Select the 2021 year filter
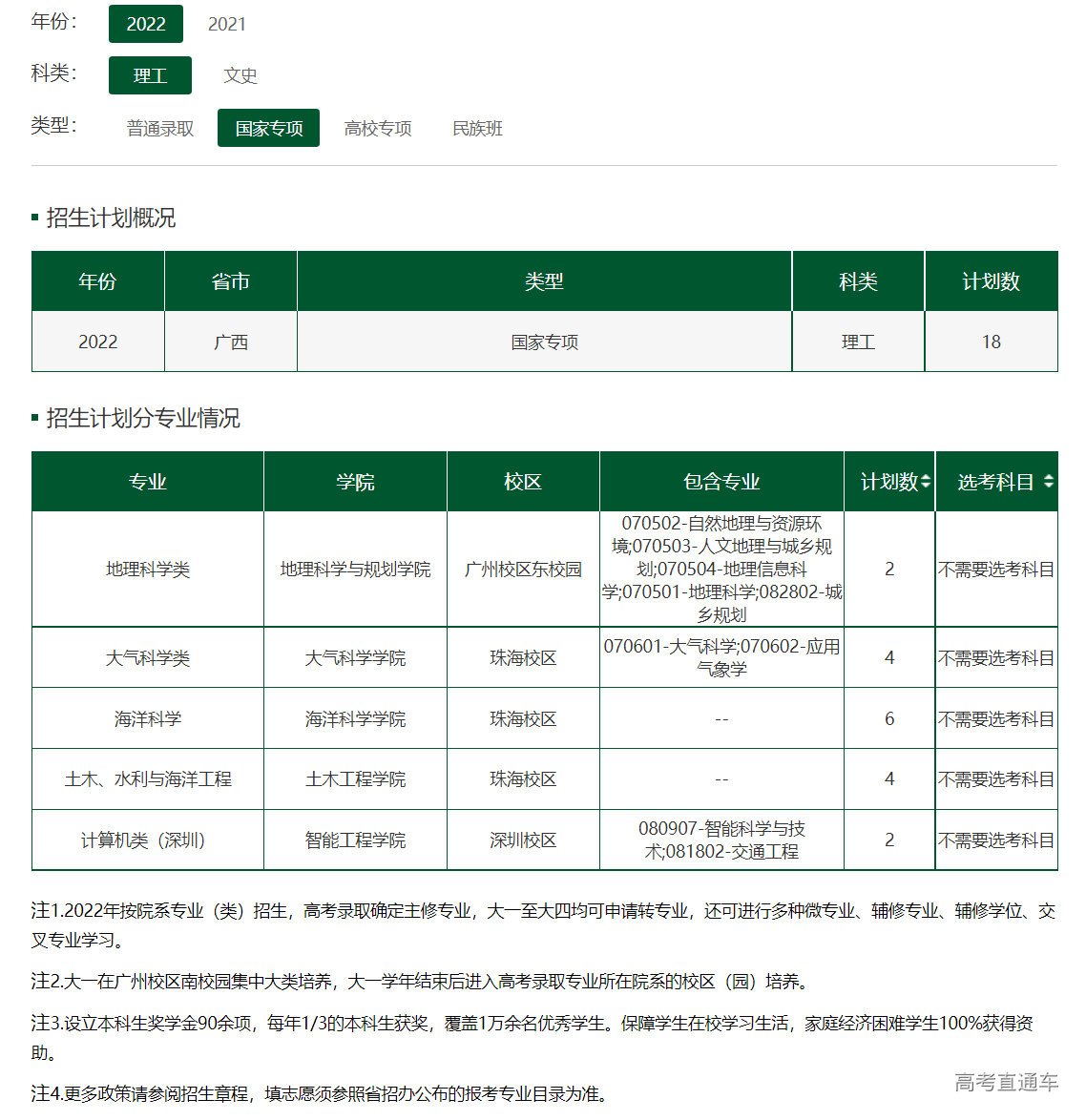 click(226, 24)
